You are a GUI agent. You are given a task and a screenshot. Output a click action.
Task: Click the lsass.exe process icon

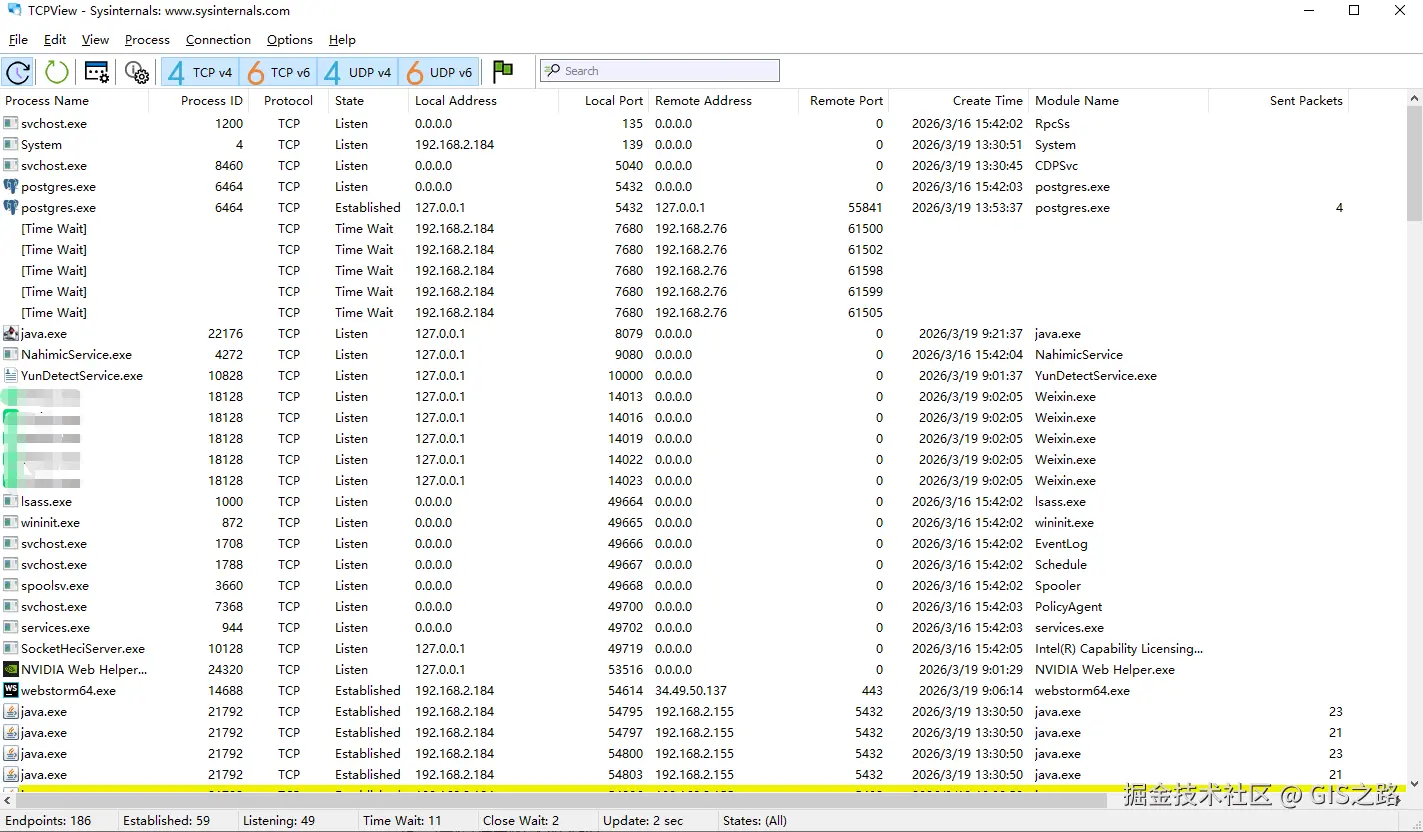tap(10, 502)
